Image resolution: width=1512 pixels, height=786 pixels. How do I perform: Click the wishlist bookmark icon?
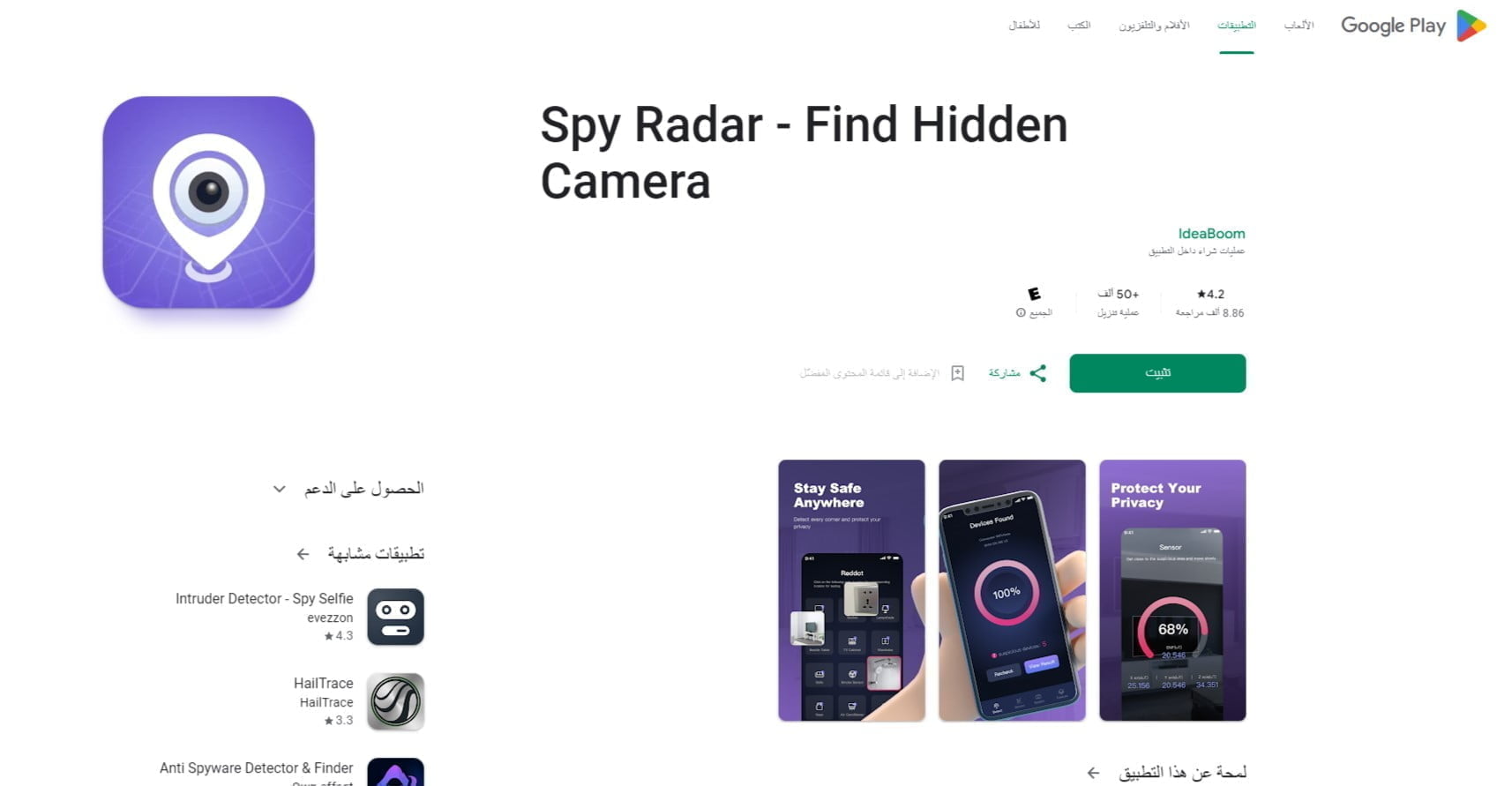[957, 373]
